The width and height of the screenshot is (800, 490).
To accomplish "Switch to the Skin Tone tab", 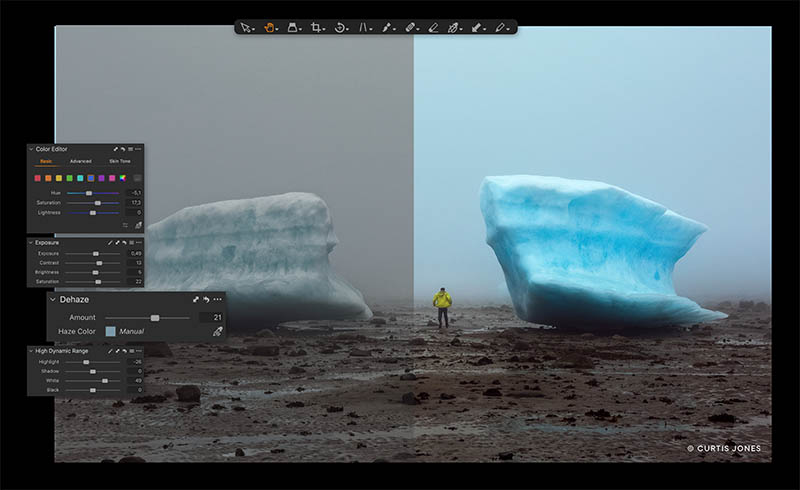I will (120, 161).
